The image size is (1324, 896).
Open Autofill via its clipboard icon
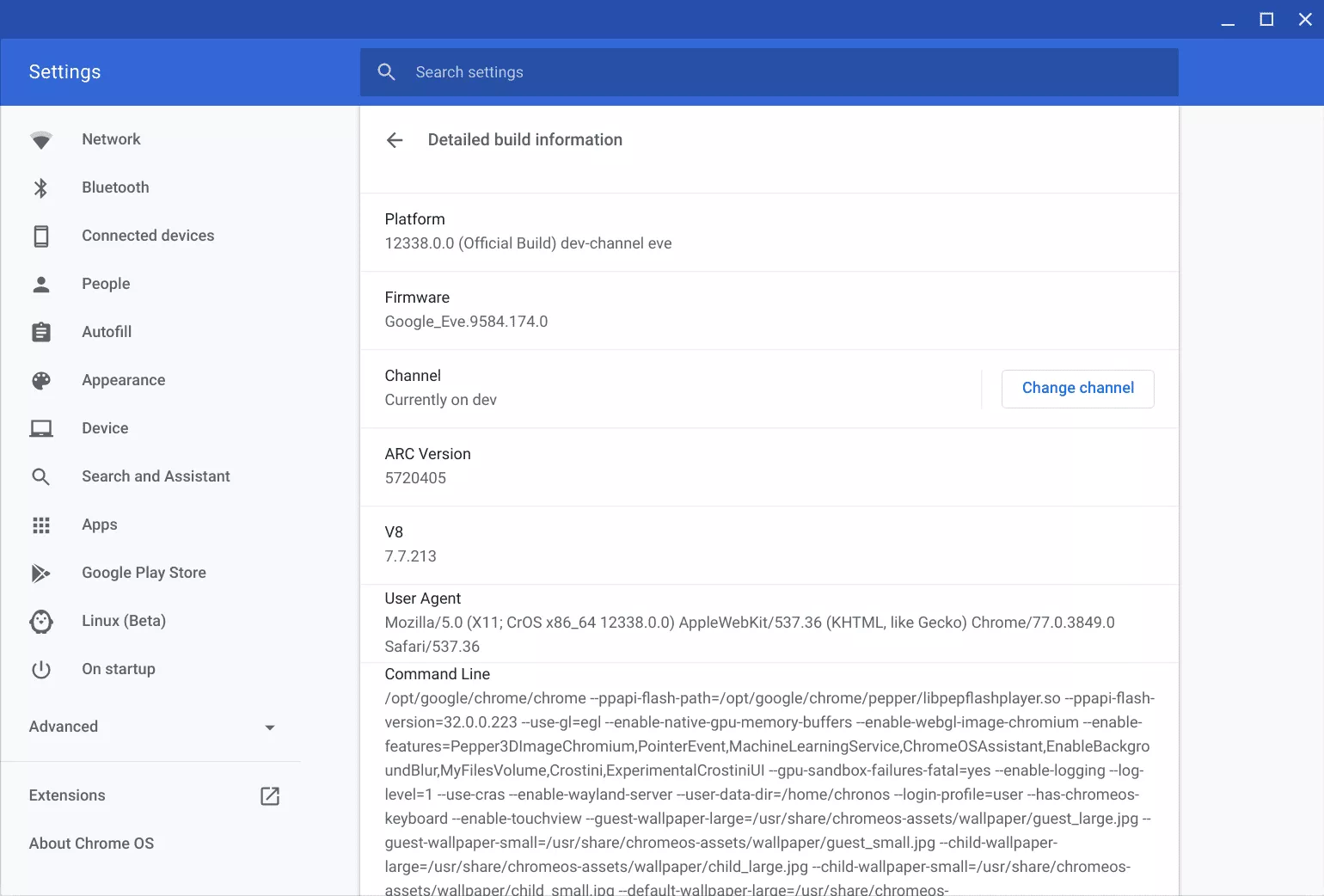41,333
